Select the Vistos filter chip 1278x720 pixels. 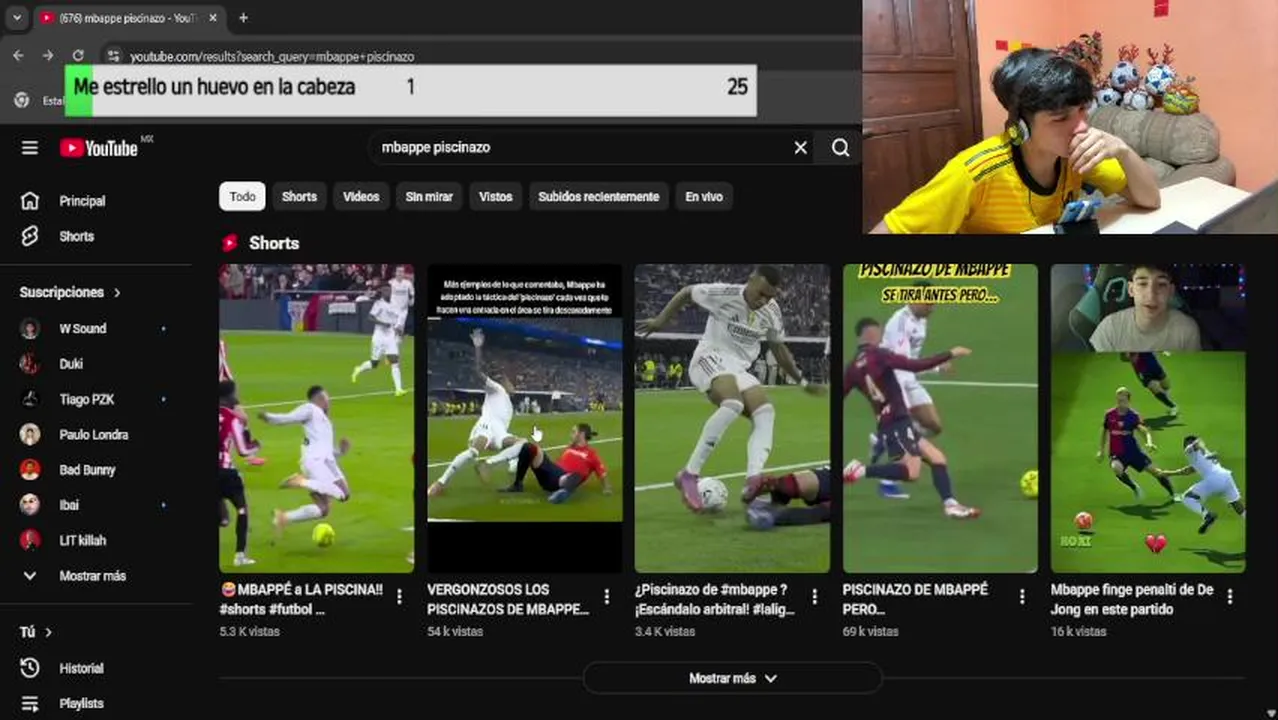click(x=495, y=197)
